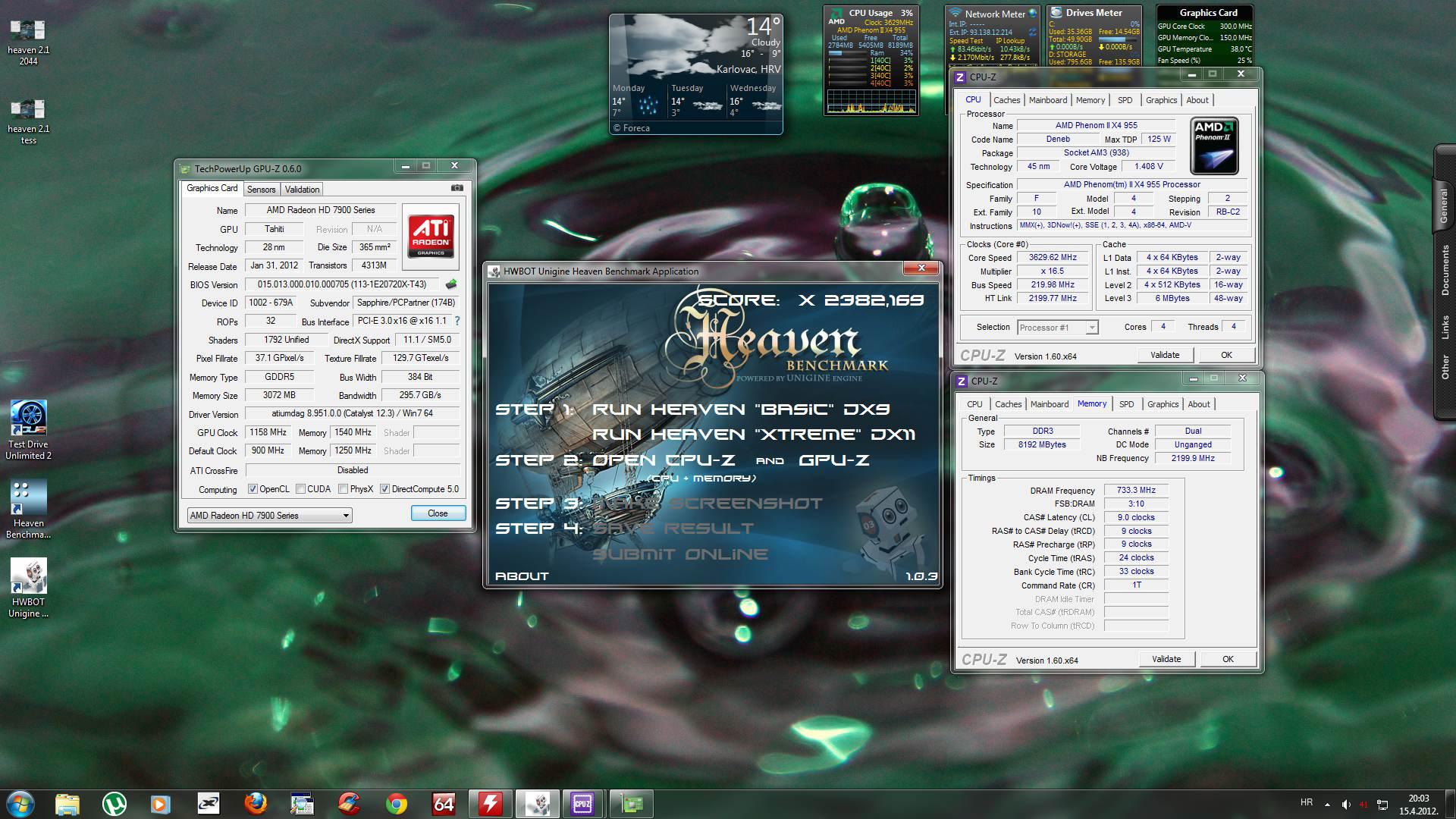
Task: Click the Network Meter refresh IP icon
Action: point(1032,32)
